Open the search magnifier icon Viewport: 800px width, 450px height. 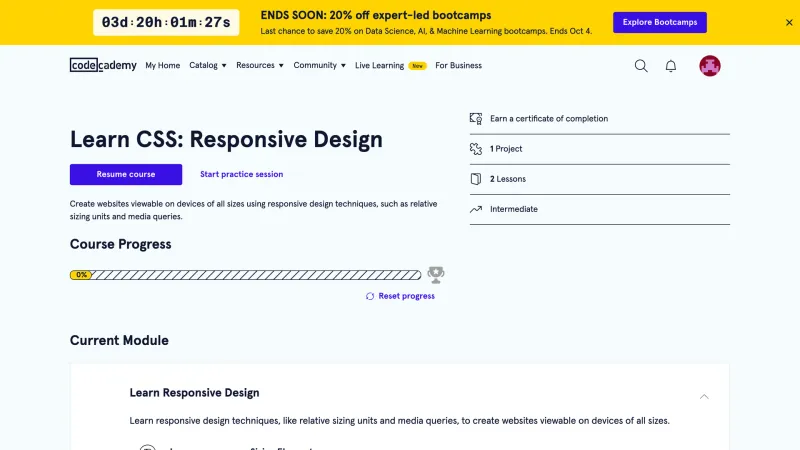click(x=641, y=66)
